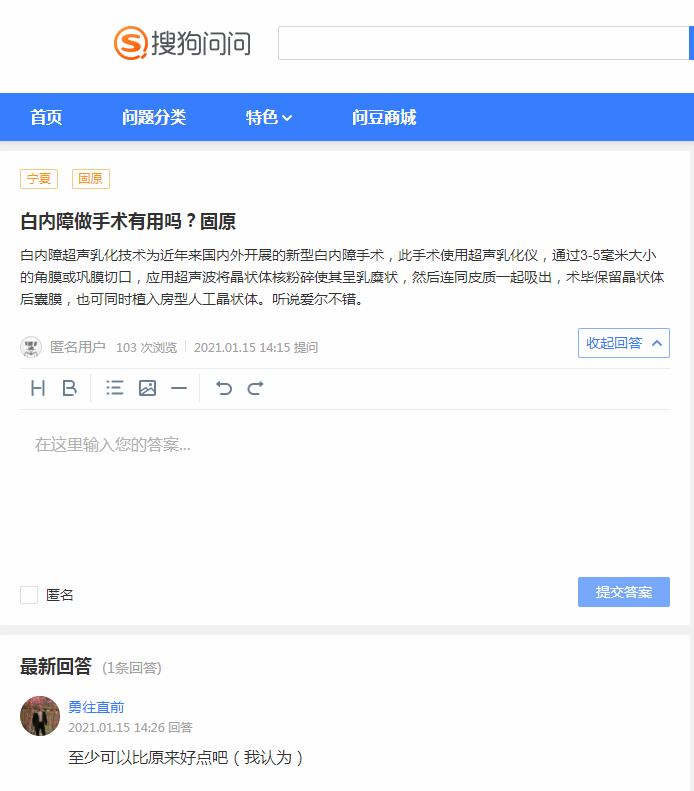The image size is (694, 791).
Task: Click the 2021.01.15 14:26 回答 timestamp
Action: [131, 727]
